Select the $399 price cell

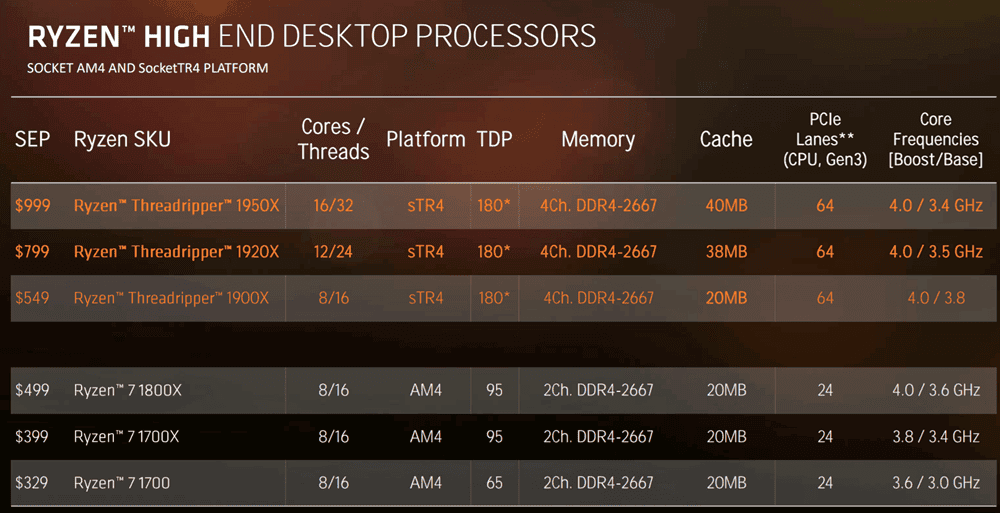(x=32, y=436)
